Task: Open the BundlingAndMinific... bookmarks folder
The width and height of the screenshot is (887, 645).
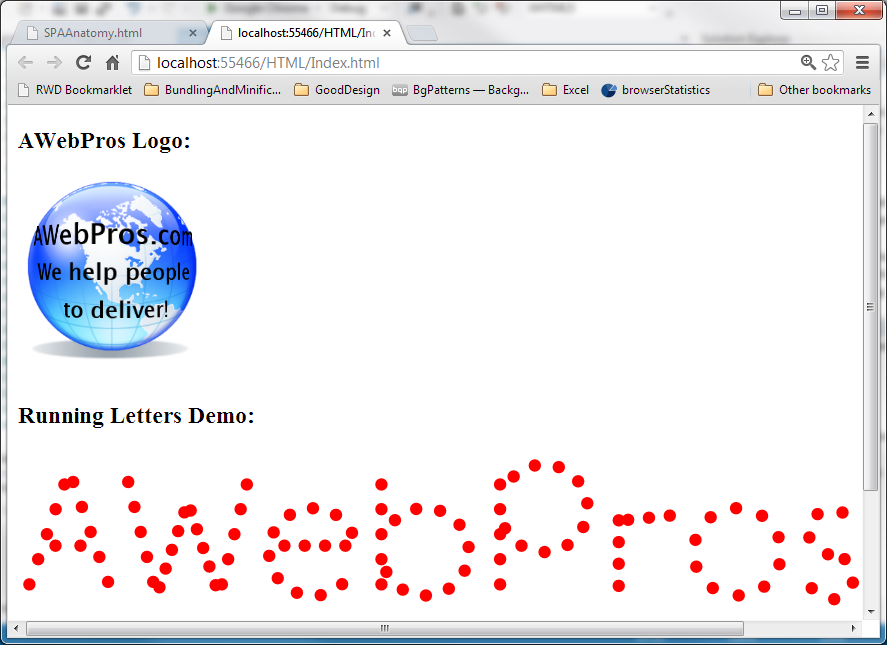Action: 213,90
